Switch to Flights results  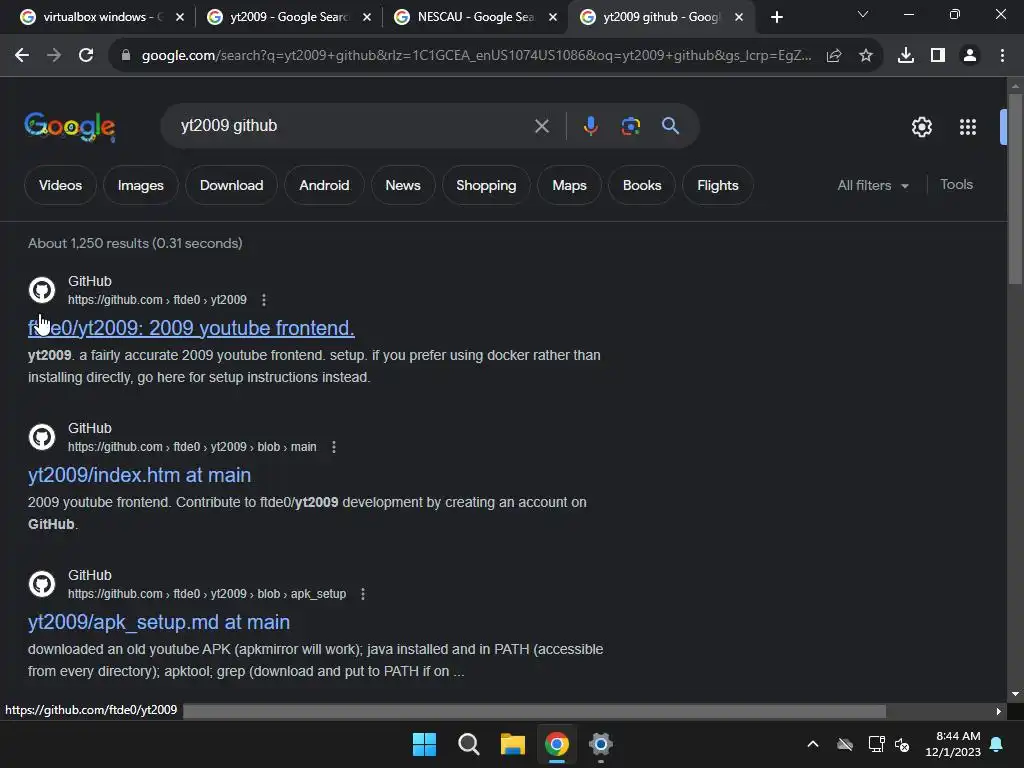[x=718, y=185]
